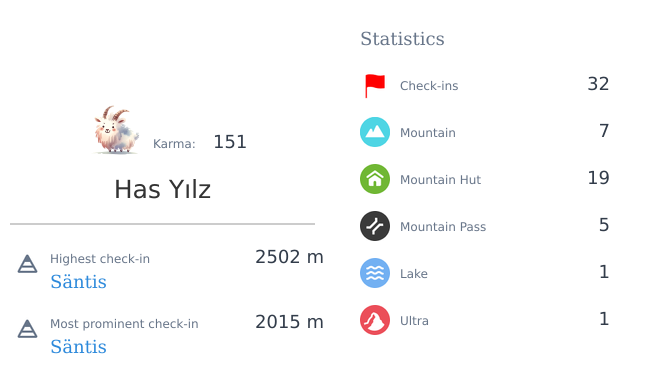Click the Most prominent check-in triangle icon
The width and height of the screenshot is (650, 385).
click(27, 329)
